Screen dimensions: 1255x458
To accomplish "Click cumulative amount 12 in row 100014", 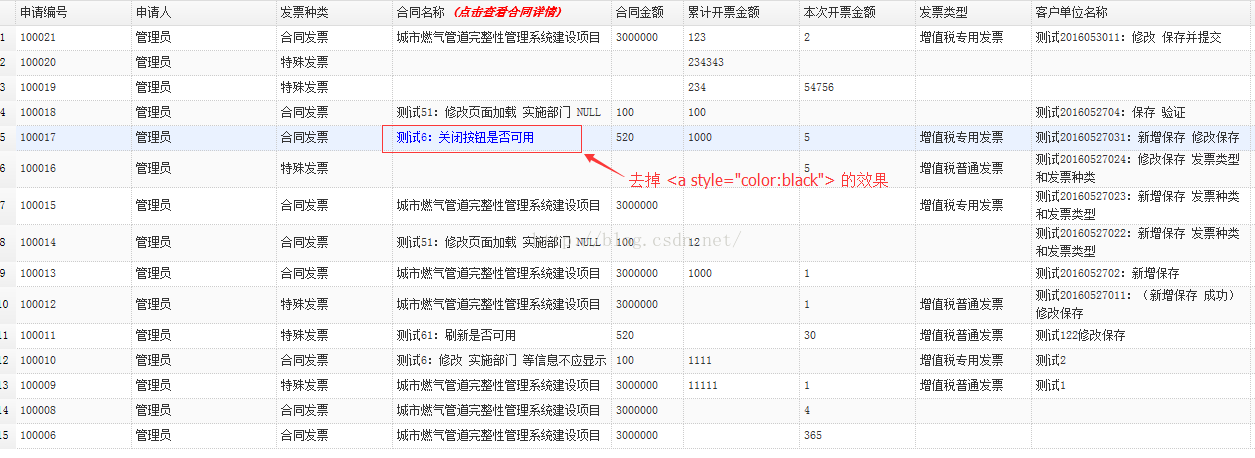I will (694, 242).
